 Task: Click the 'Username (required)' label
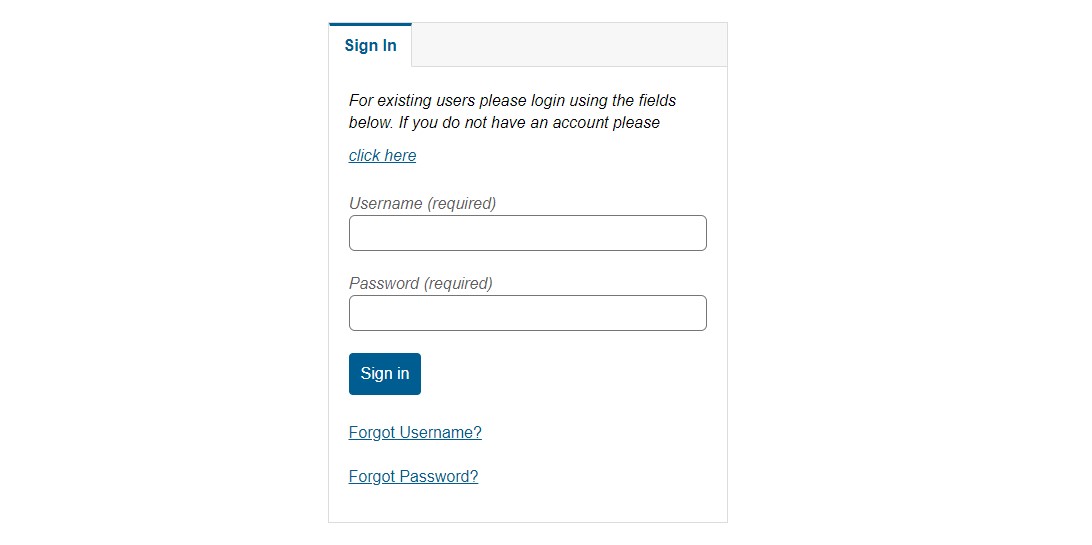tap(422, 204)
